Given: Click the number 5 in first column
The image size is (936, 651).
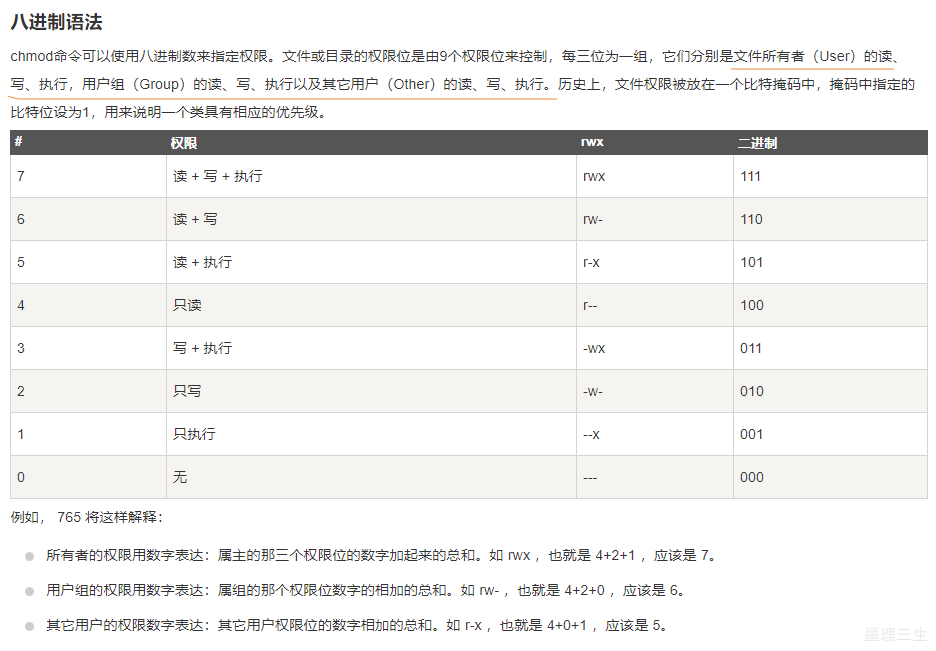Looking at the screenshot, I should pos(21,262).
